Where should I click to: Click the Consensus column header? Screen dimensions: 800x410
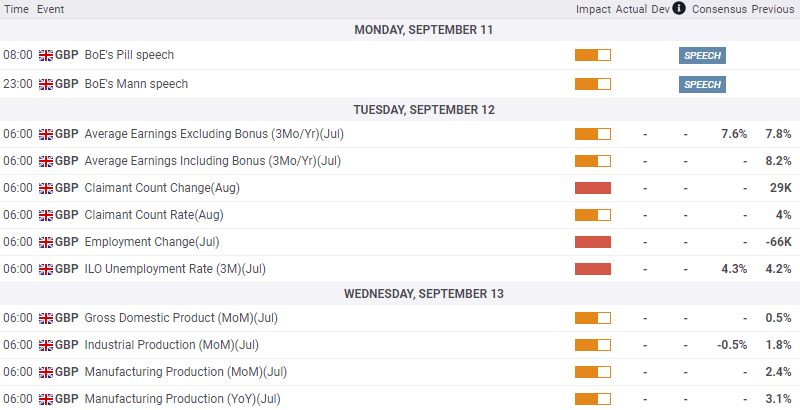[x=720, y=9]
